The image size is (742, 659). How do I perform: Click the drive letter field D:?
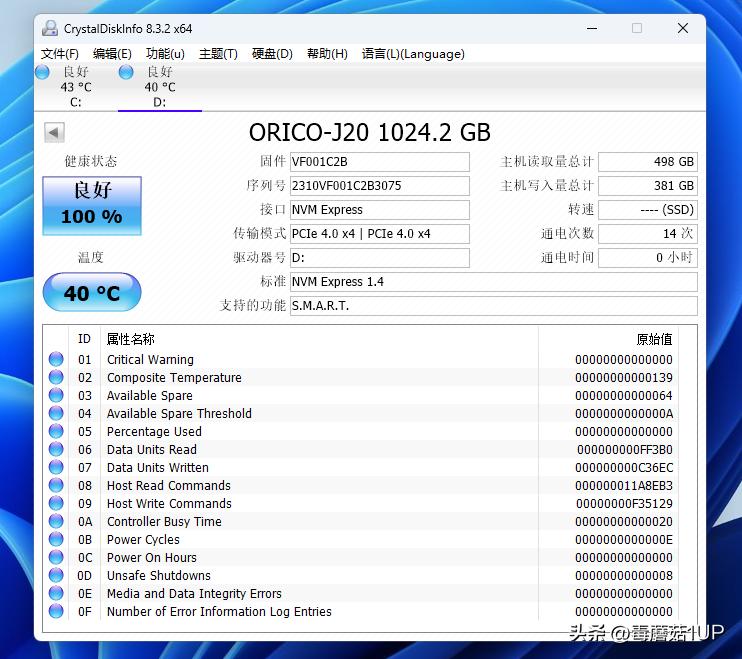click(x=380, y=258)
